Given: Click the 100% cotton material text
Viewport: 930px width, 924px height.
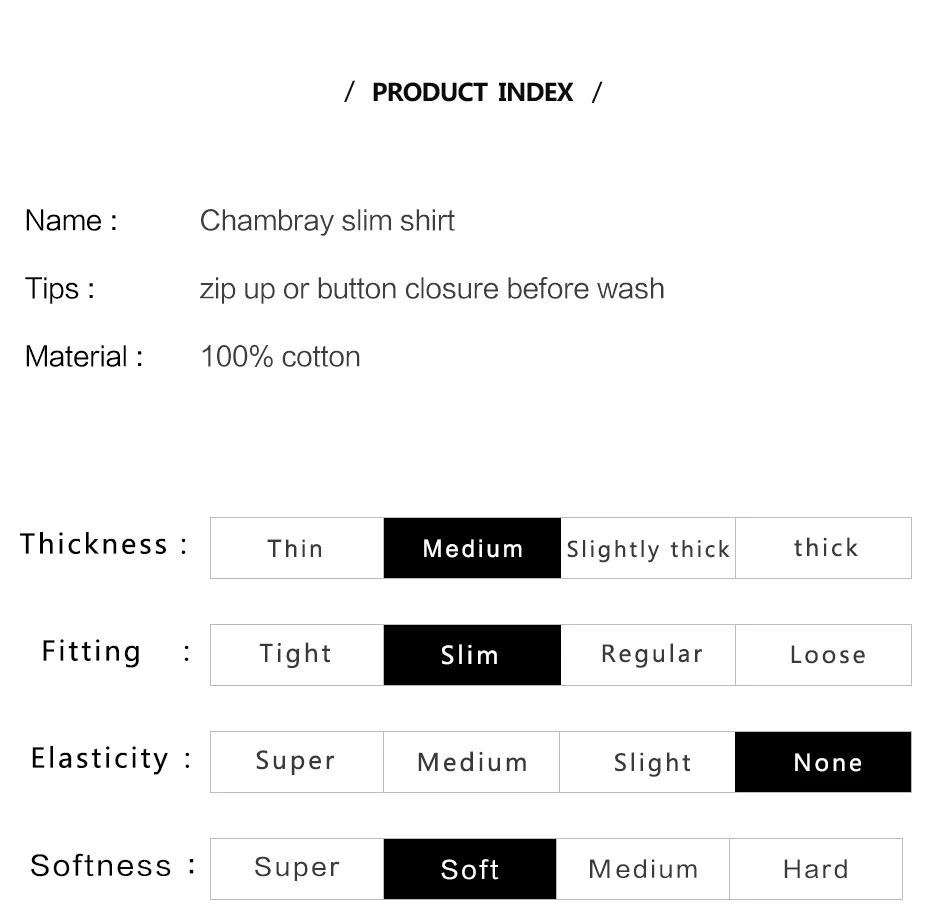Looking at the screenshot, I should pos(281,357).
